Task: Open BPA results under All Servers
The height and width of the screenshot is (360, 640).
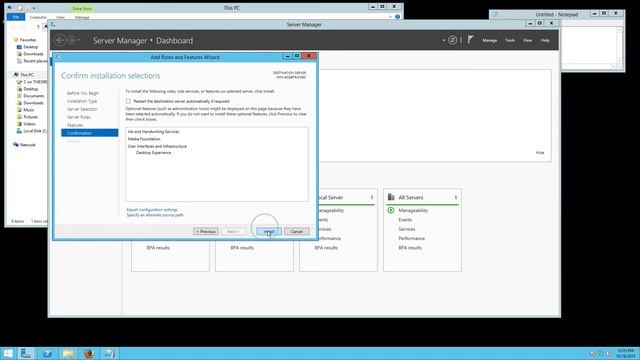Action: coord(410,248)
